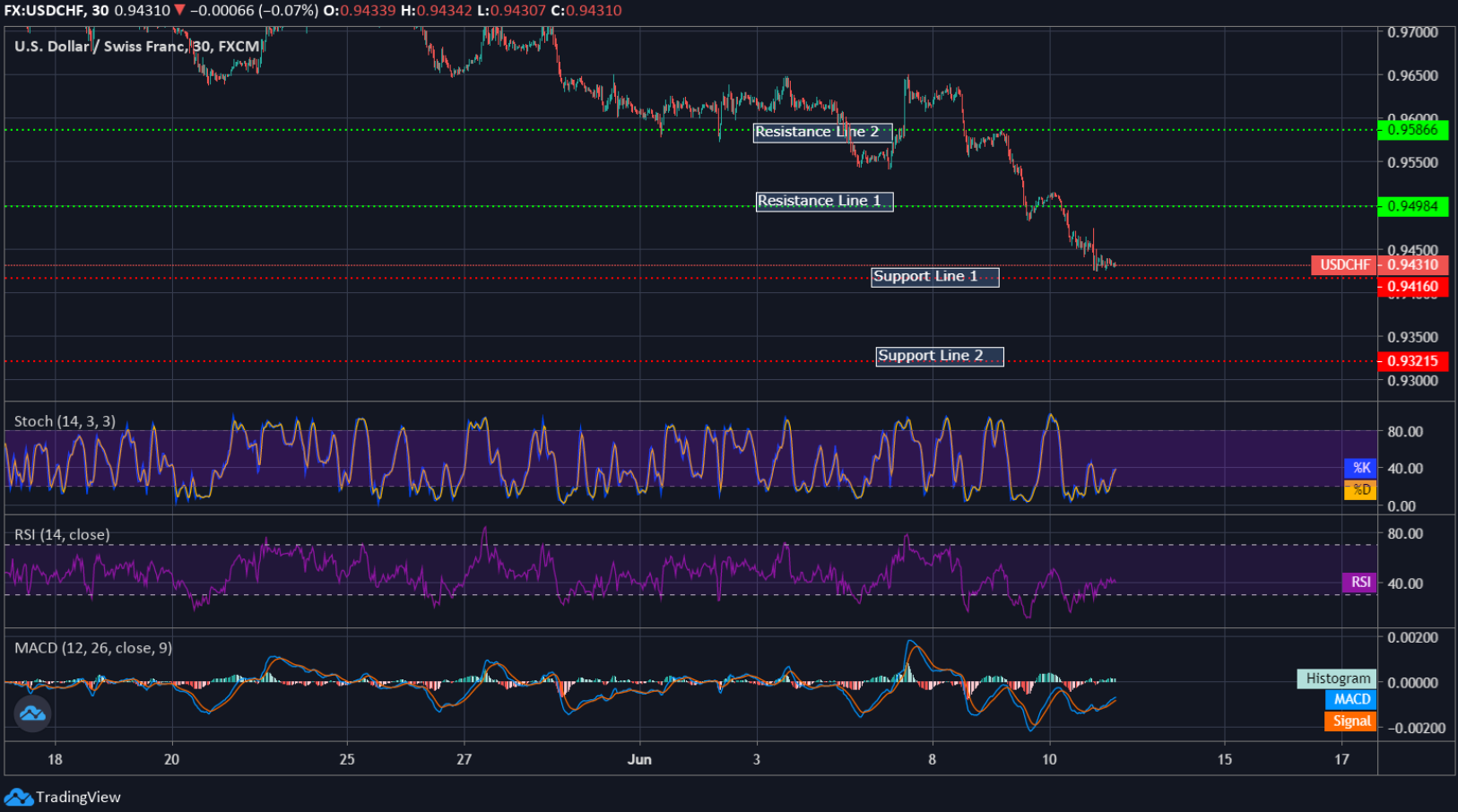The image size is (1458, 812).
Task: Toggle visibility of the RSI indicator
Action: pyautogui.click(x=63, y=533)
